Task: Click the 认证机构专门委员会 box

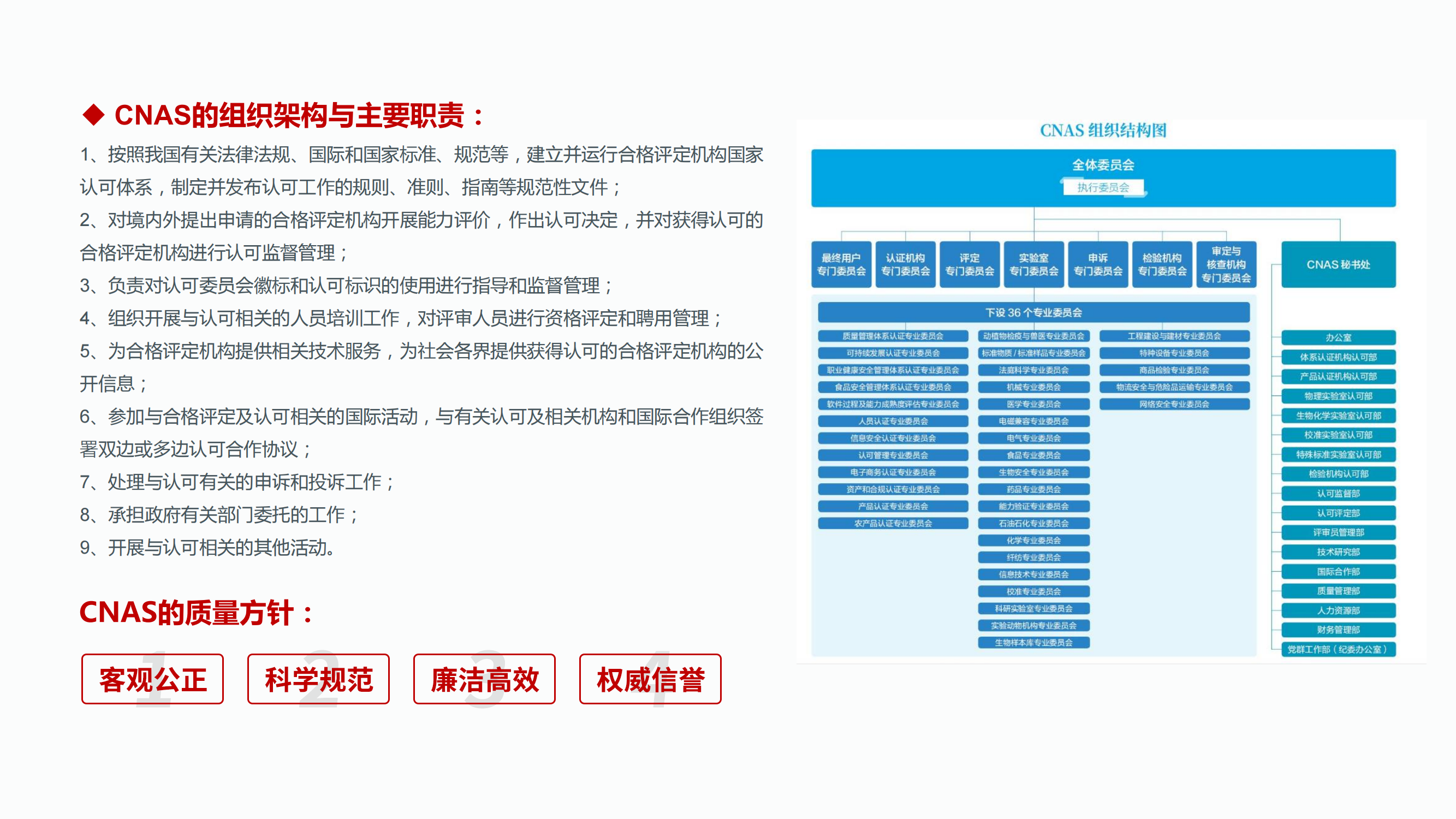Action: coord(906,264)
